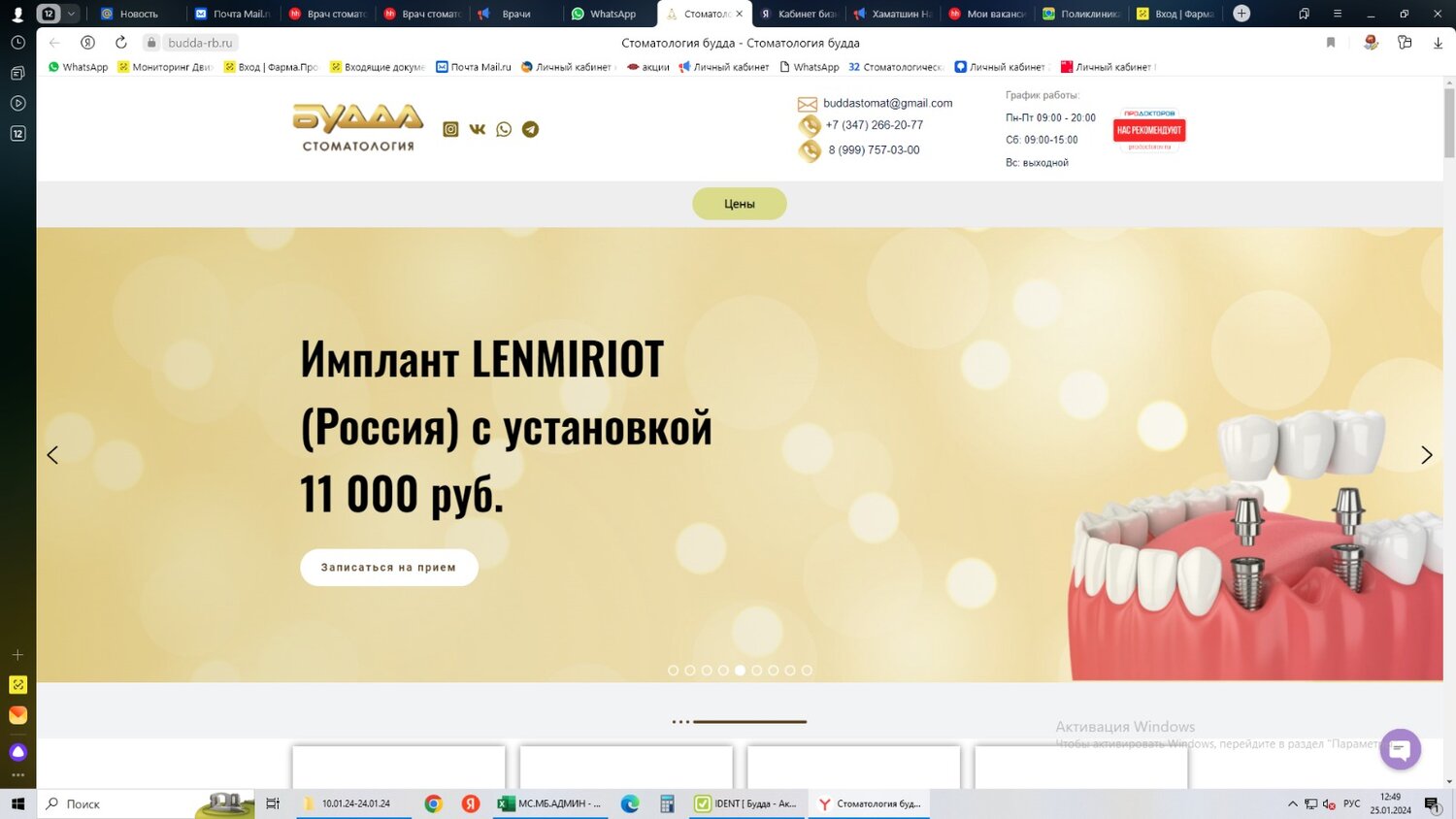Open the Calculator taskbar icon

click(667, 803)
